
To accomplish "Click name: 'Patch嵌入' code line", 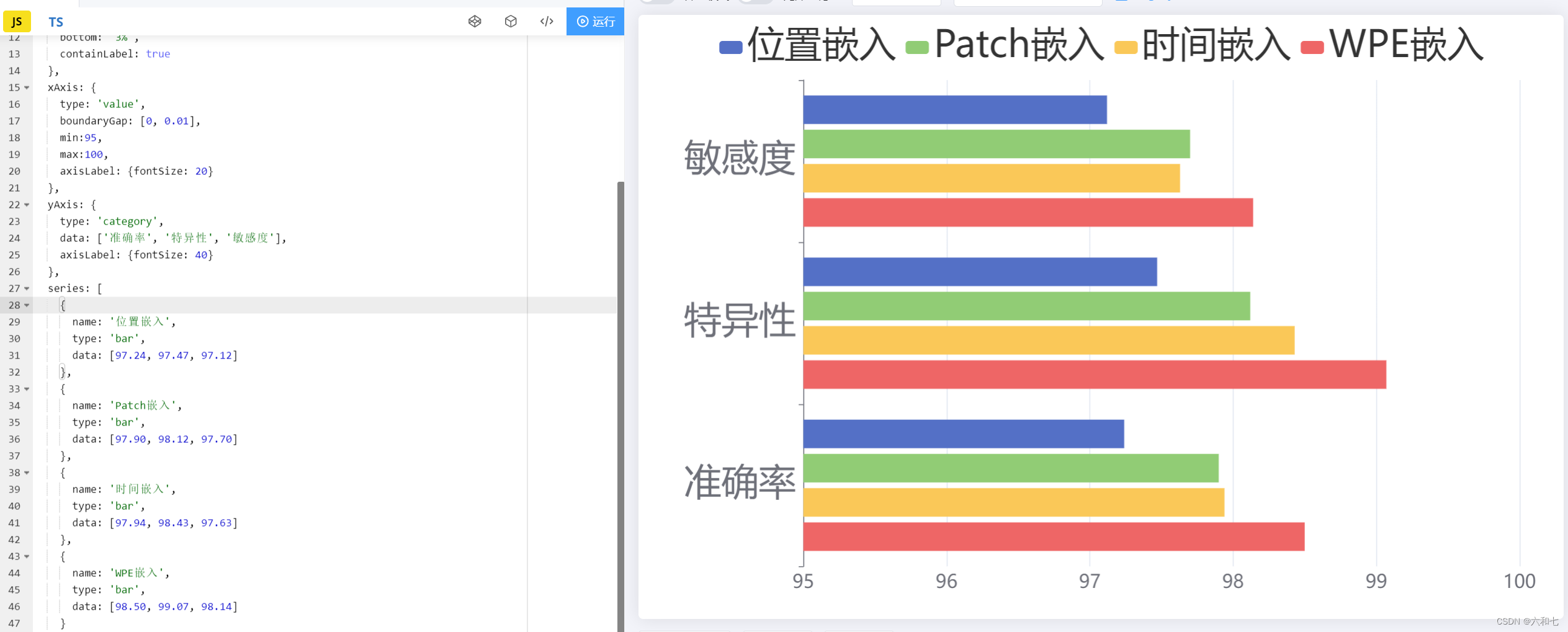I will [x=127, y=406].
